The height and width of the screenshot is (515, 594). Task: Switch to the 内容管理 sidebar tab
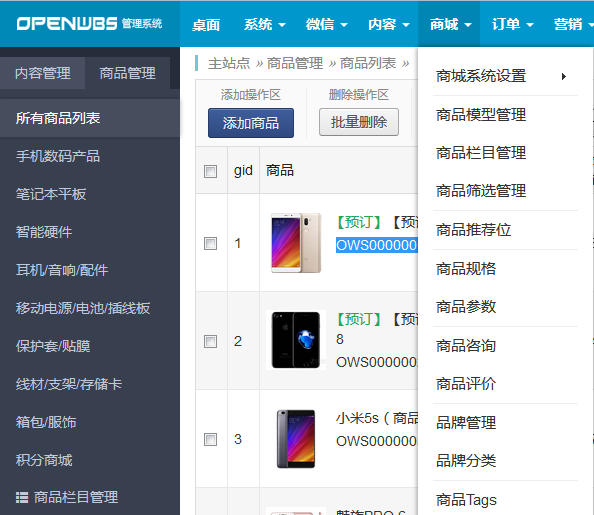42,73
